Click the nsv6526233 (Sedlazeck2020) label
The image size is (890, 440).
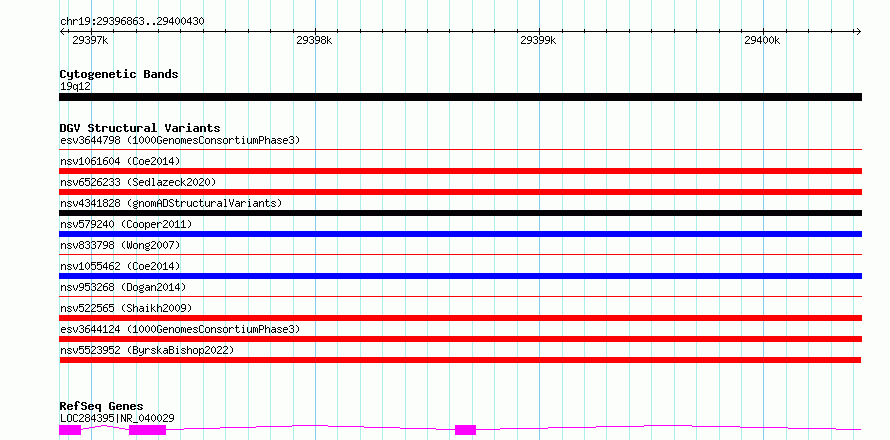138,182
